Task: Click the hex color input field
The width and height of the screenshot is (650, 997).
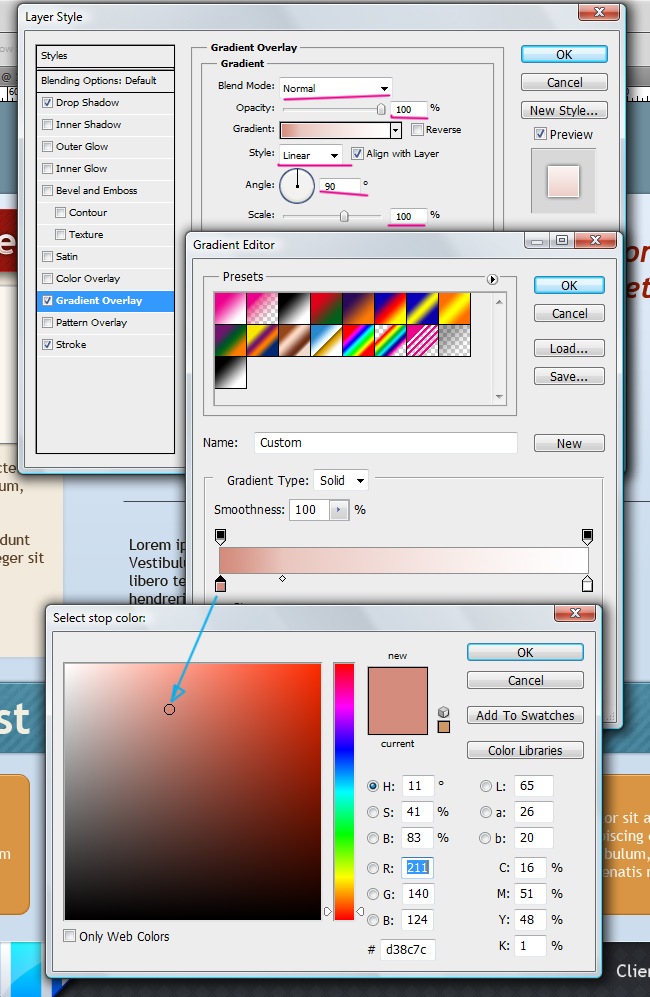Action: click(x=407, y=949)
